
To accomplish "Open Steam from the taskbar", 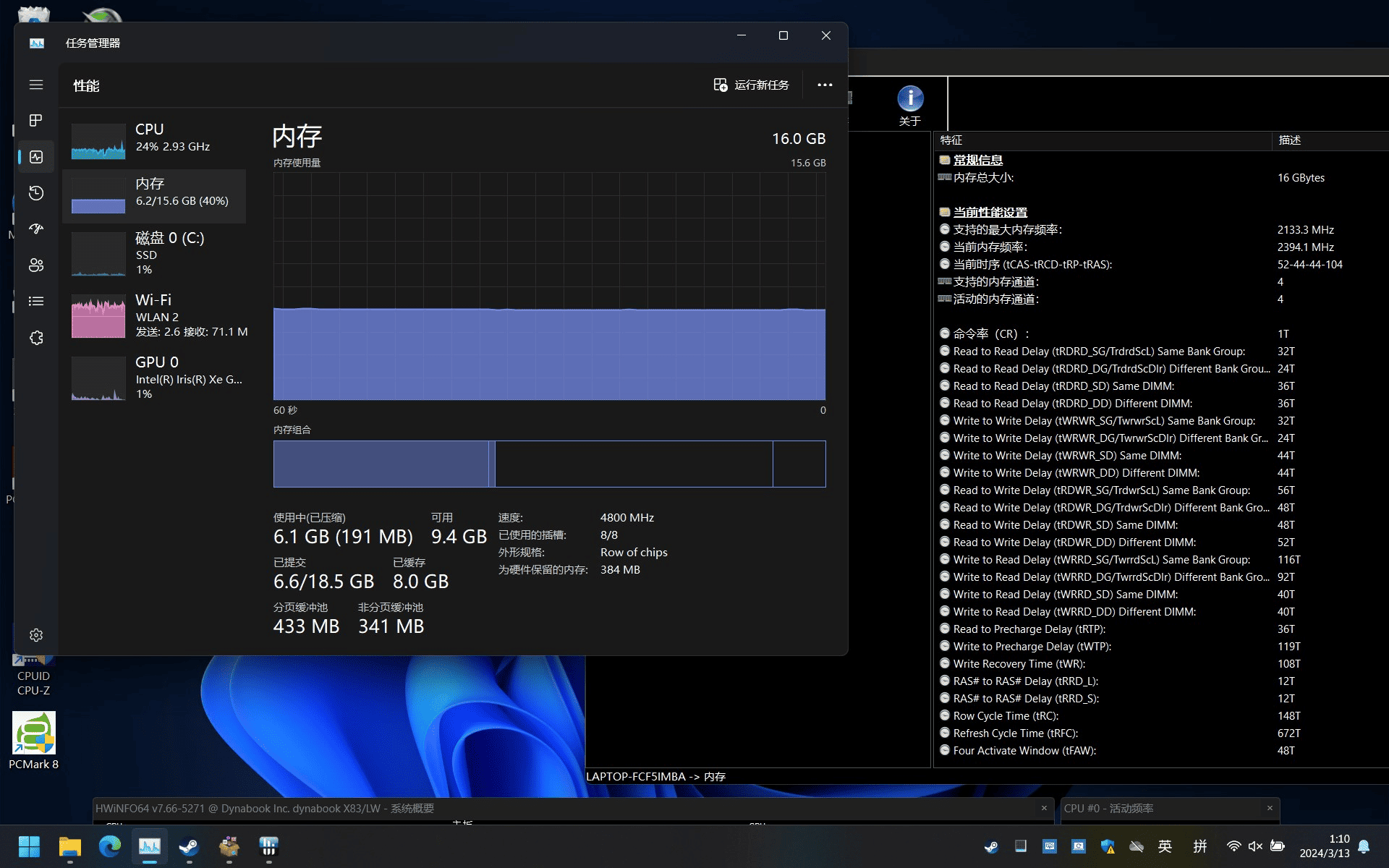I will pyautogui.click(x=190, y=846).
